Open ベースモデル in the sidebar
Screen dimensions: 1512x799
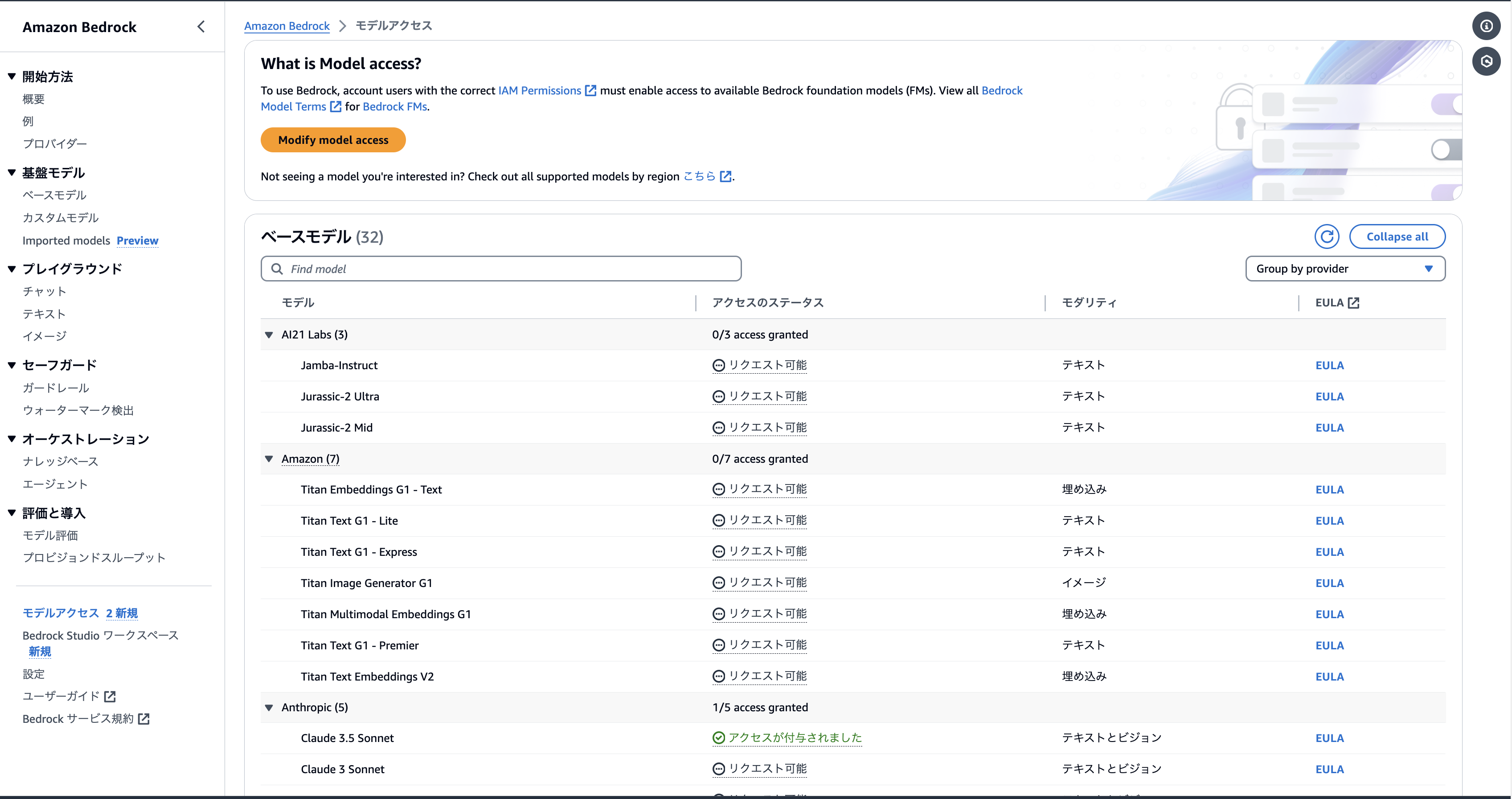click(54, 196)
